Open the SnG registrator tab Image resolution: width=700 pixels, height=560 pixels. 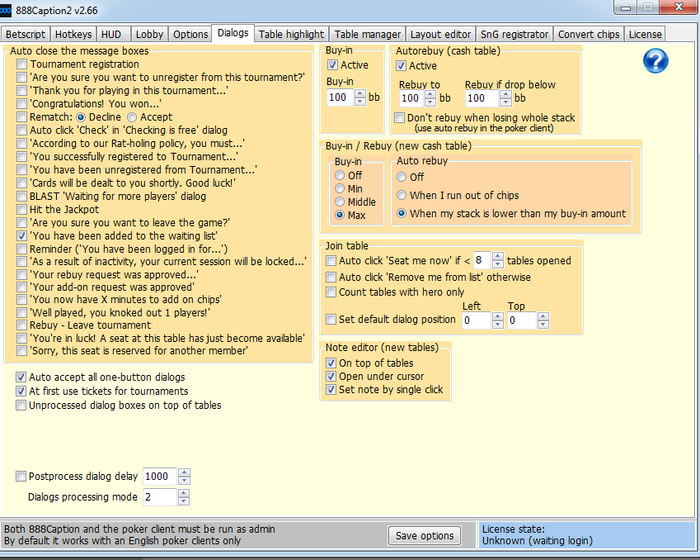[514, 34]
